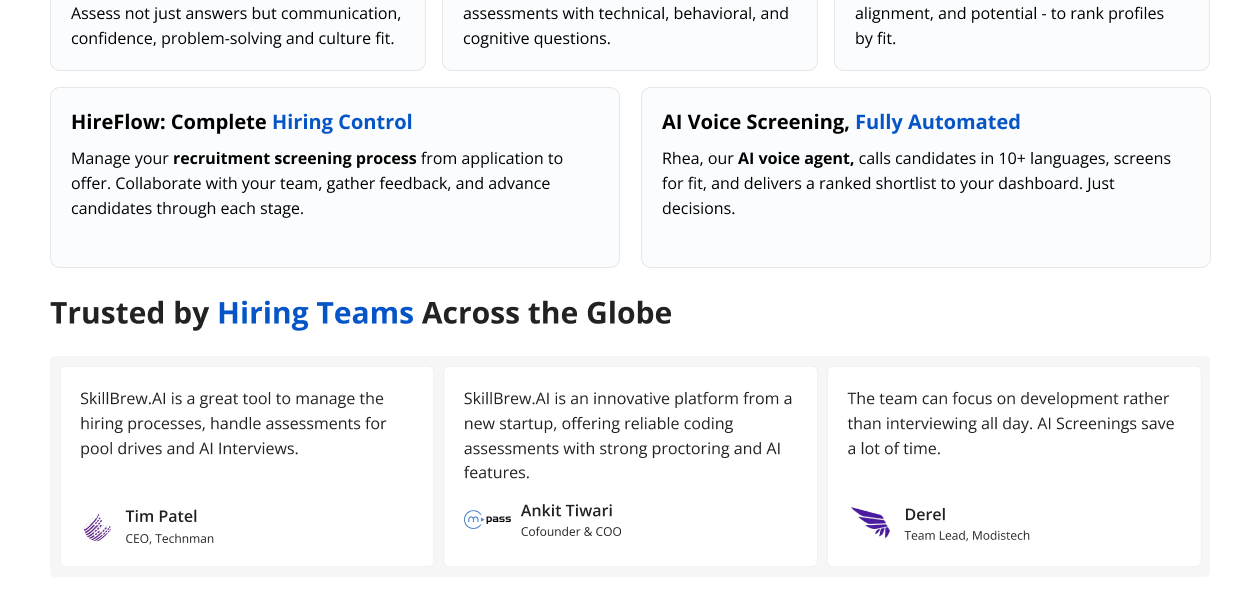Image resolution: width=1260 pixels, height=600 pixels.
Task: Open the AI Voice Screening card
Action: coord(926,177)
